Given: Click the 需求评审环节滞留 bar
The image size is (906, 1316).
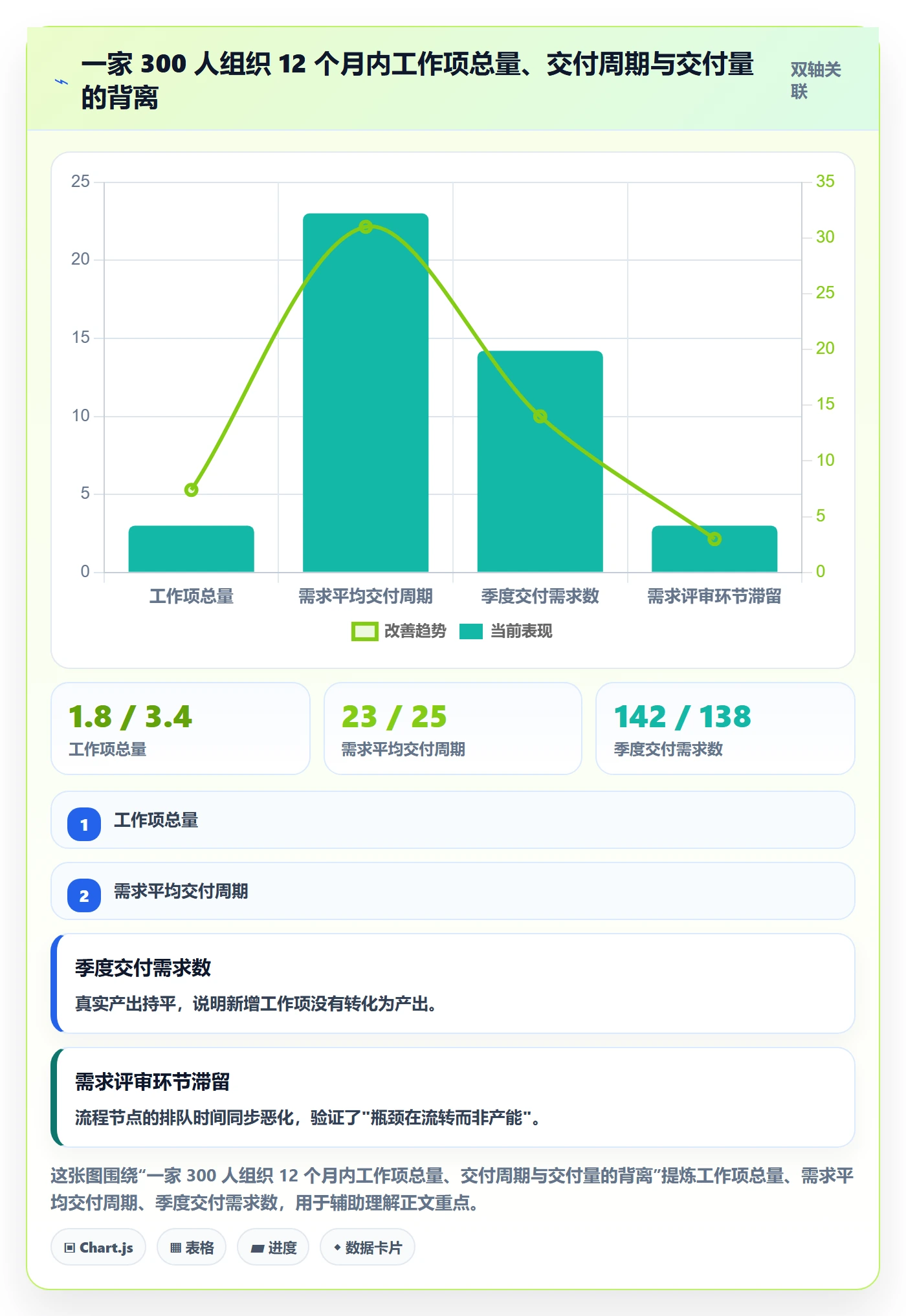Looking at the screenshot, I should [714, 549].
